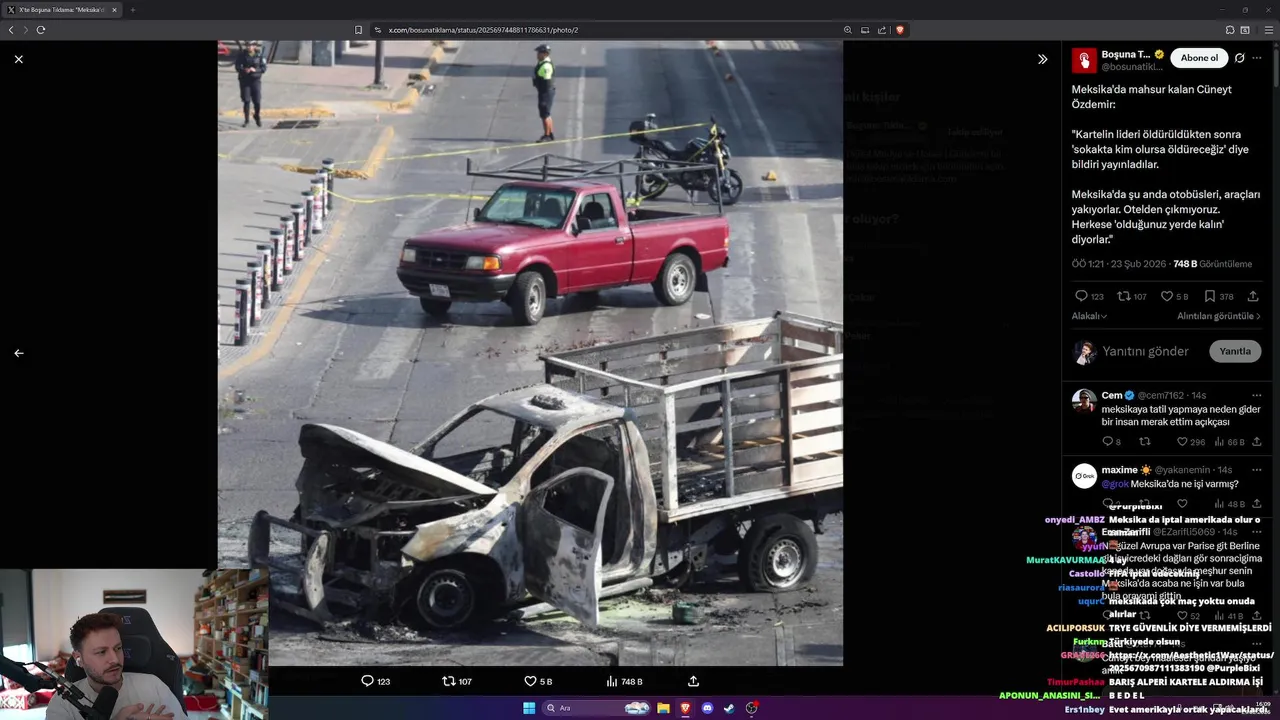Bookmark this page in the address bar

click(x=358, y=30)
